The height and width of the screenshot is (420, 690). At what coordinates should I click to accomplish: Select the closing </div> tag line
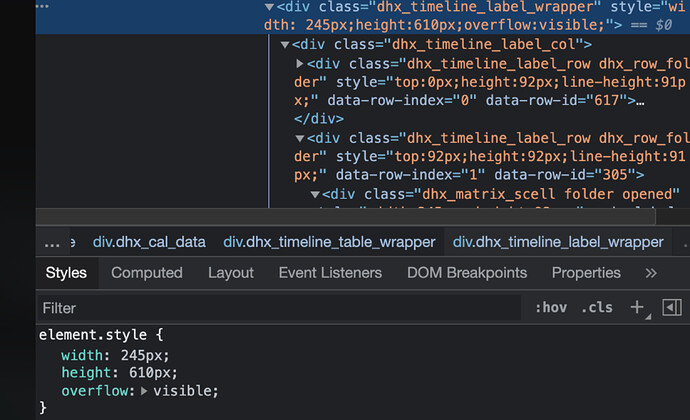pos(319,119)
